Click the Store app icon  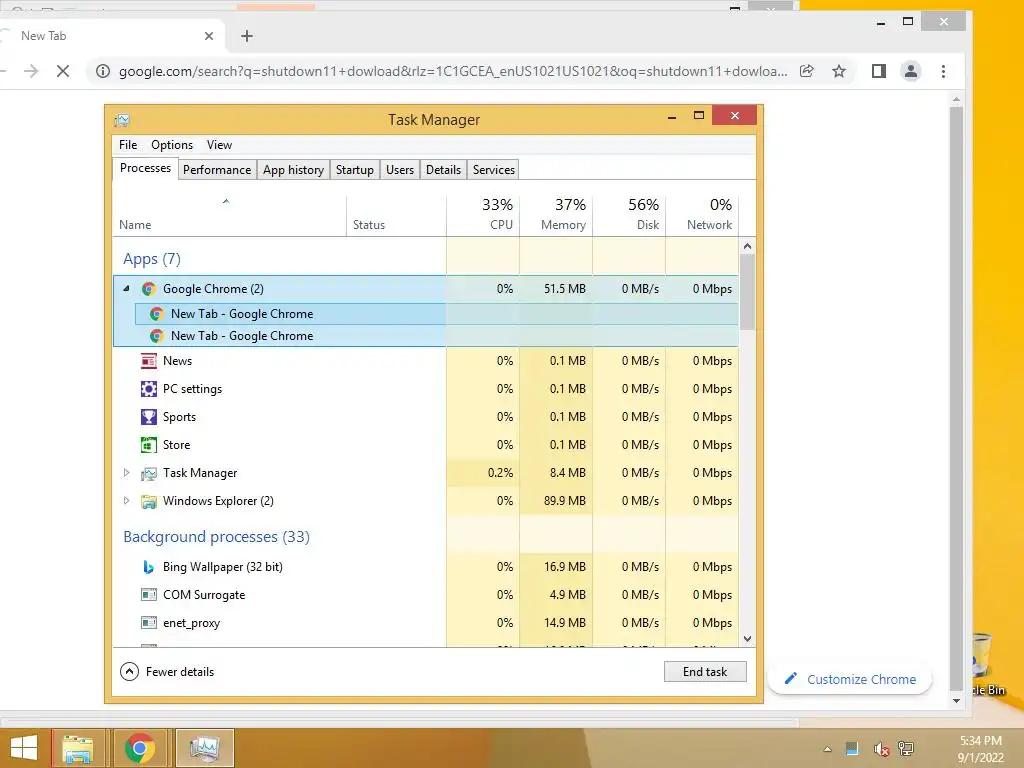point(149,445)
